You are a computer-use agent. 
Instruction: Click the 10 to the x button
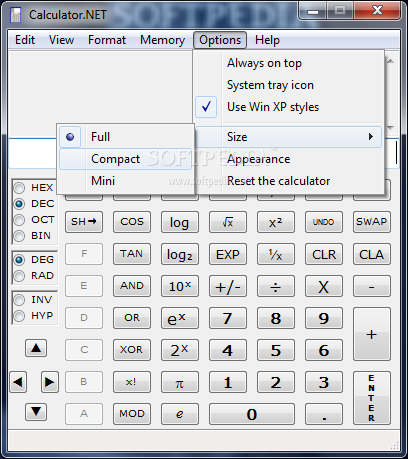[x=180, y=286]
